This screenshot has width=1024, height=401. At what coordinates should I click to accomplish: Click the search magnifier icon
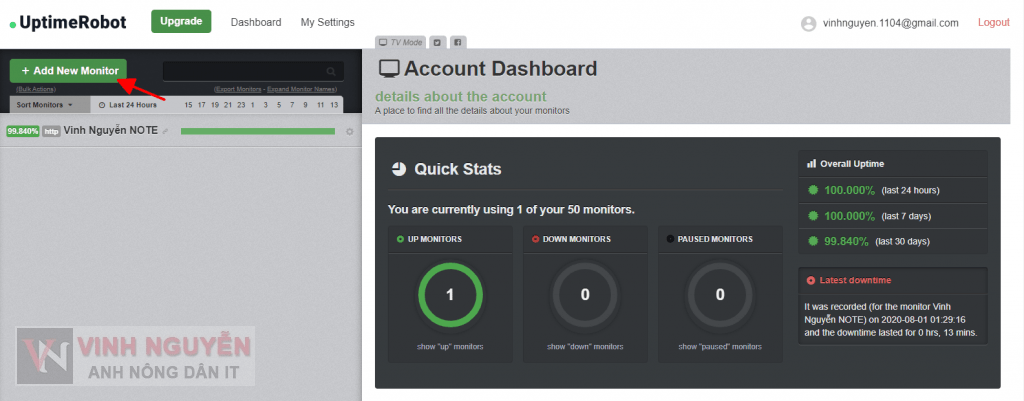(331, 71)
